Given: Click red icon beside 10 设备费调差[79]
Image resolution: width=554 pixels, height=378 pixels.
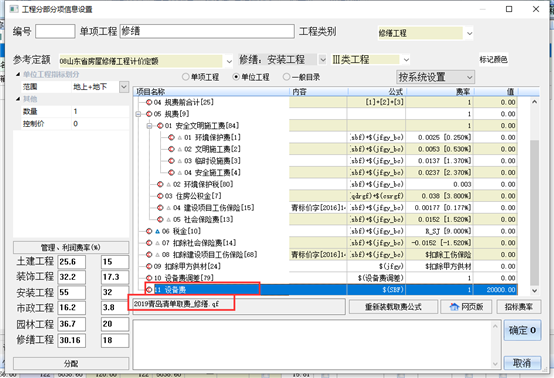Looking at the screenshot, I should coord(149,278).
